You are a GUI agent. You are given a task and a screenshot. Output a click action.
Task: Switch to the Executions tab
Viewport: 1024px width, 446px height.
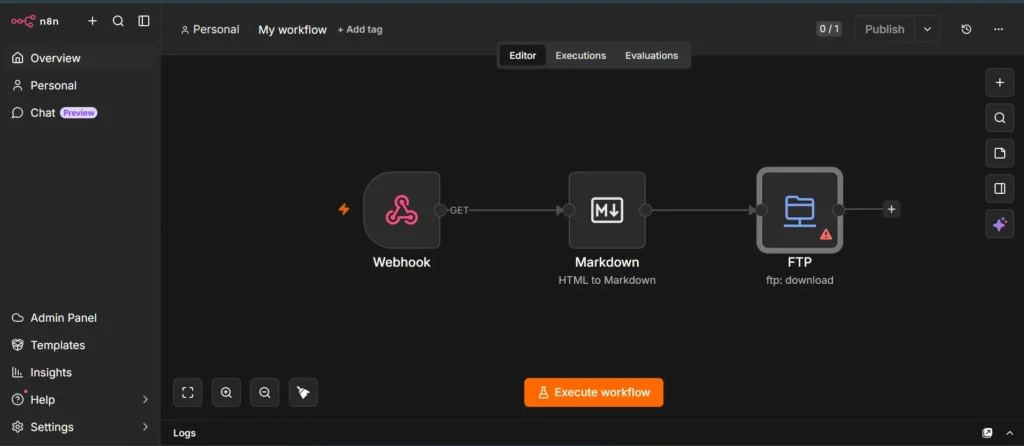point(581,56)
